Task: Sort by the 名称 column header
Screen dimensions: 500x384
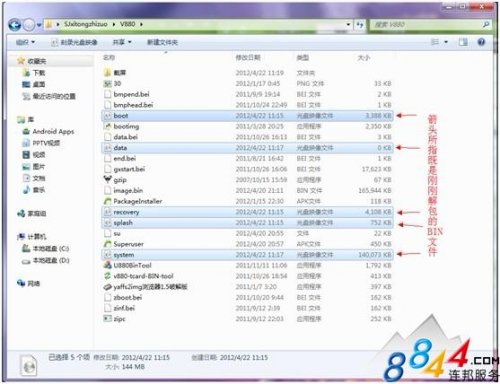Action: coord(109,58)
